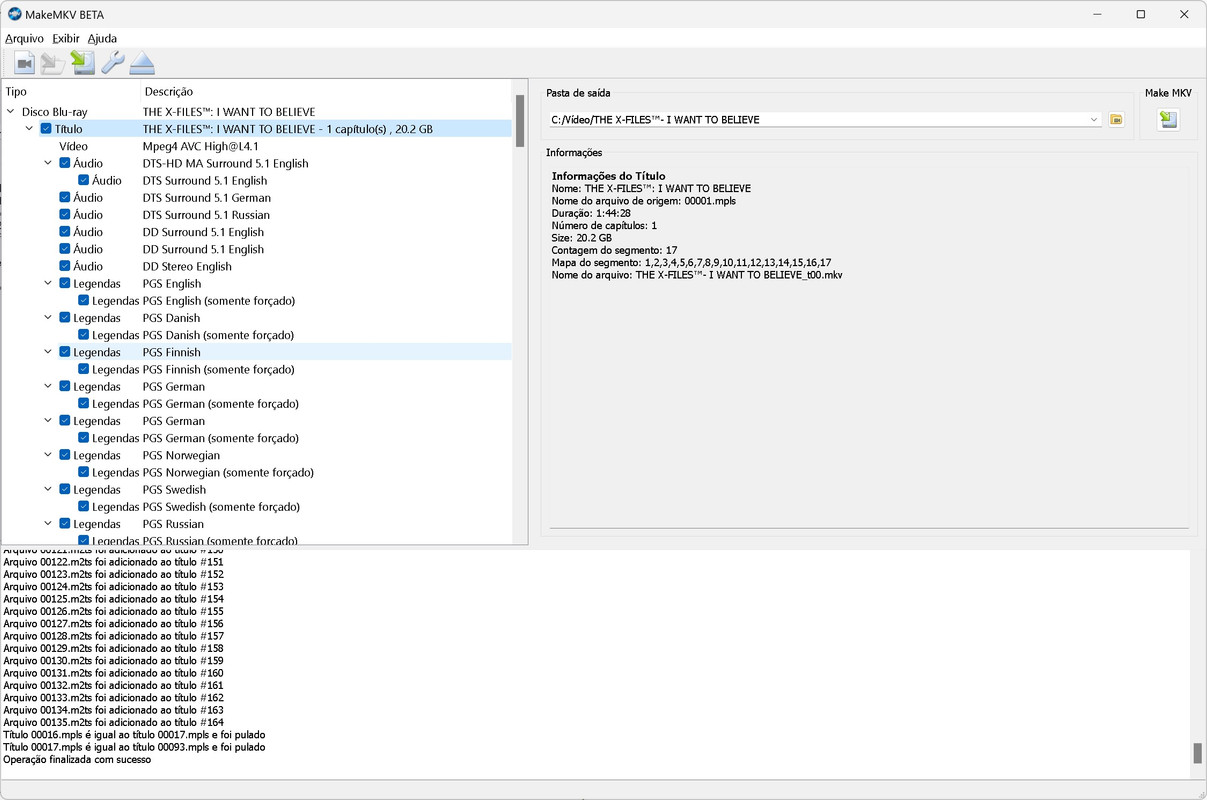Start conversion with the Make MKV button
This screenshot has width=1207, height=800.
tap(1168, 120)
